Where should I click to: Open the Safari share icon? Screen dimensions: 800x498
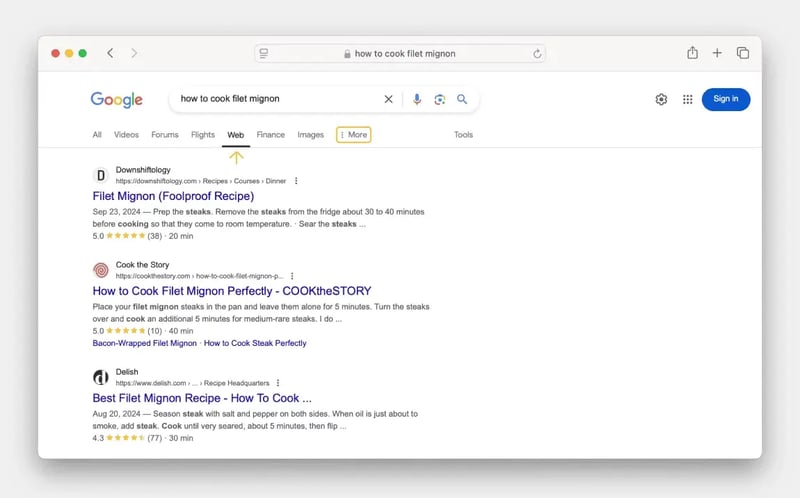click(692, 53)
